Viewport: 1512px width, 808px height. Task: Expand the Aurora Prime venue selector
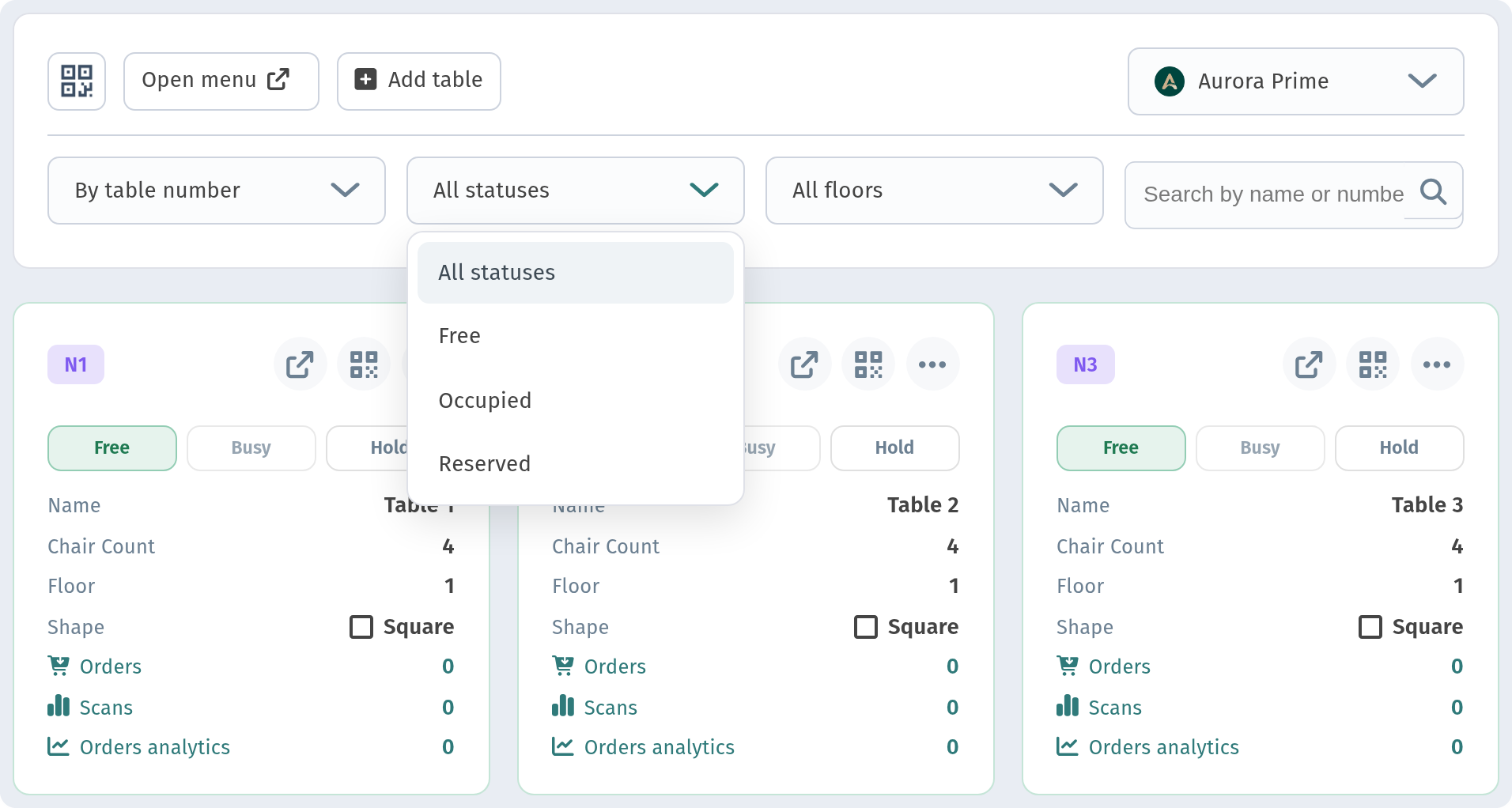click(x=1296, y=81)
